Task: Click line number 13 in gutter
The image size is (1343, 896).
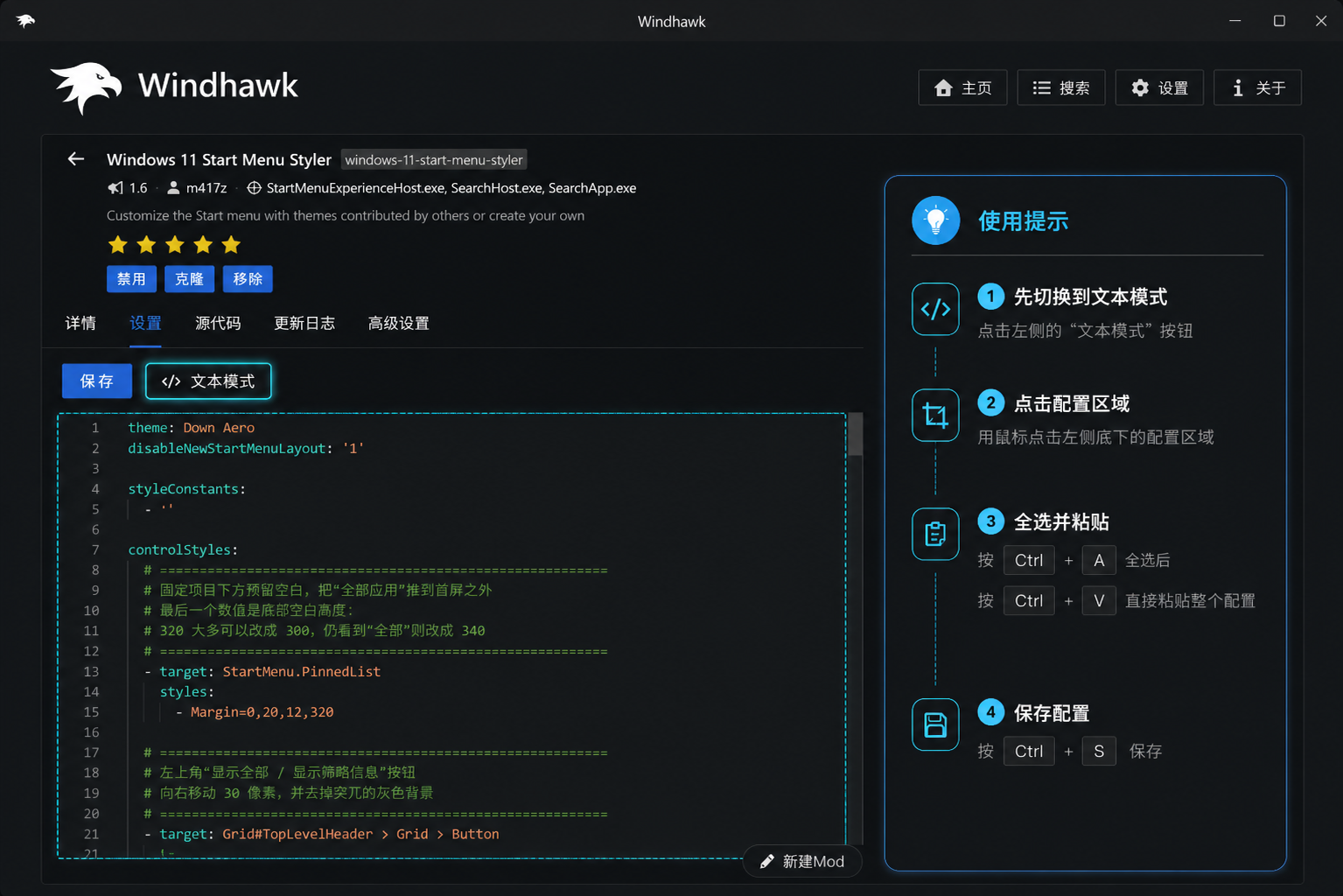Action: click(91, 672)
